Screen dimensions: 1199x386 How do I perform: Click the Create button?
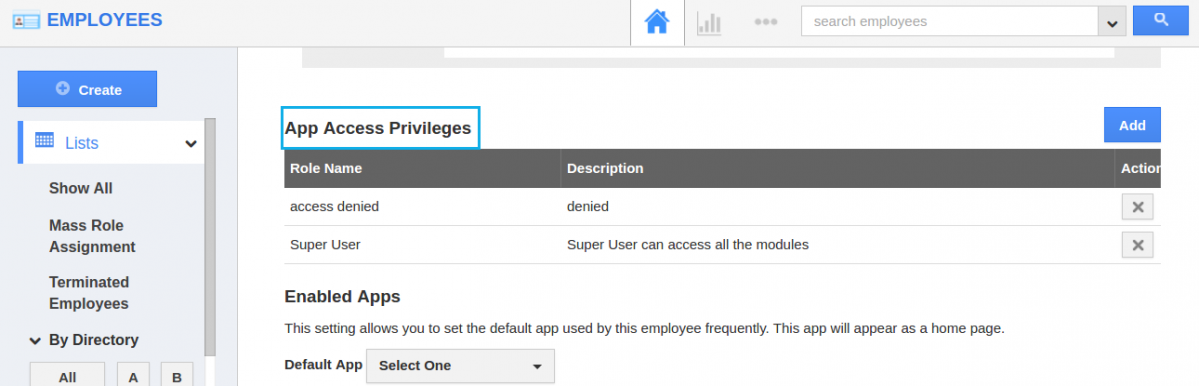coord(87,89)
